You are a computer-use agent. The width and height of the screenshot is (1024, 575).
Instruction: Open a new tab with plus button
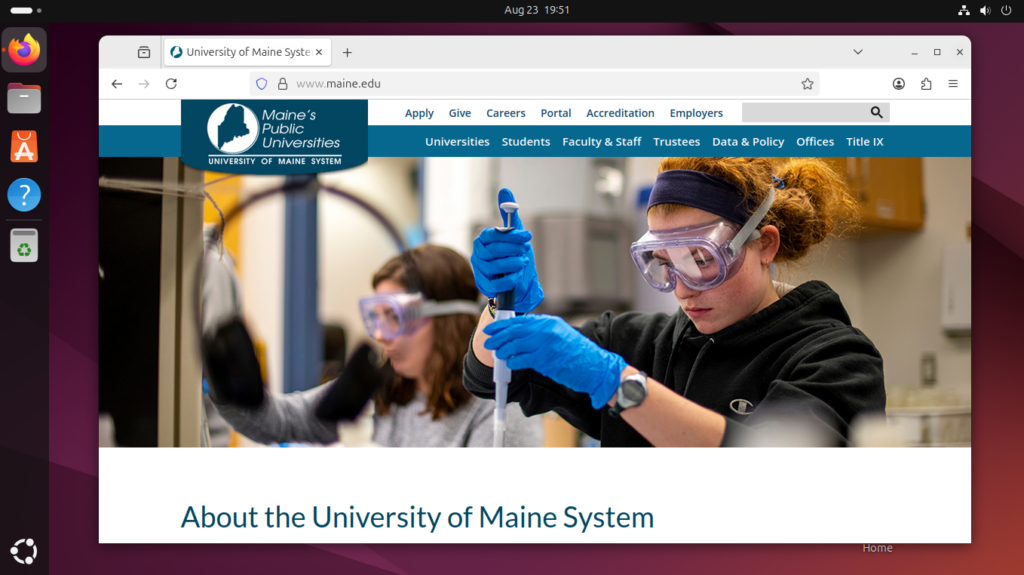[x=347, y=52]
